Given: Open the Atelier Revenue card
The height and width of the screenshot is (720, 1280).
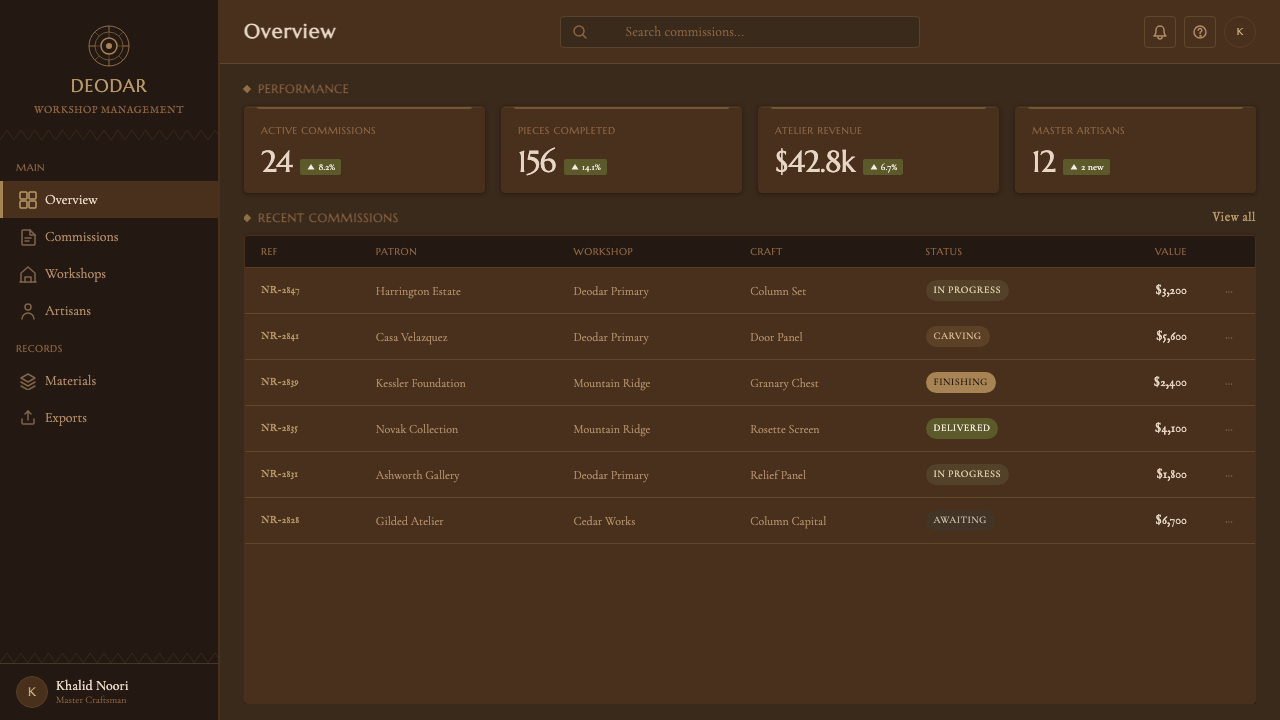Looking at the screenshot, I should tap(878, 150).
